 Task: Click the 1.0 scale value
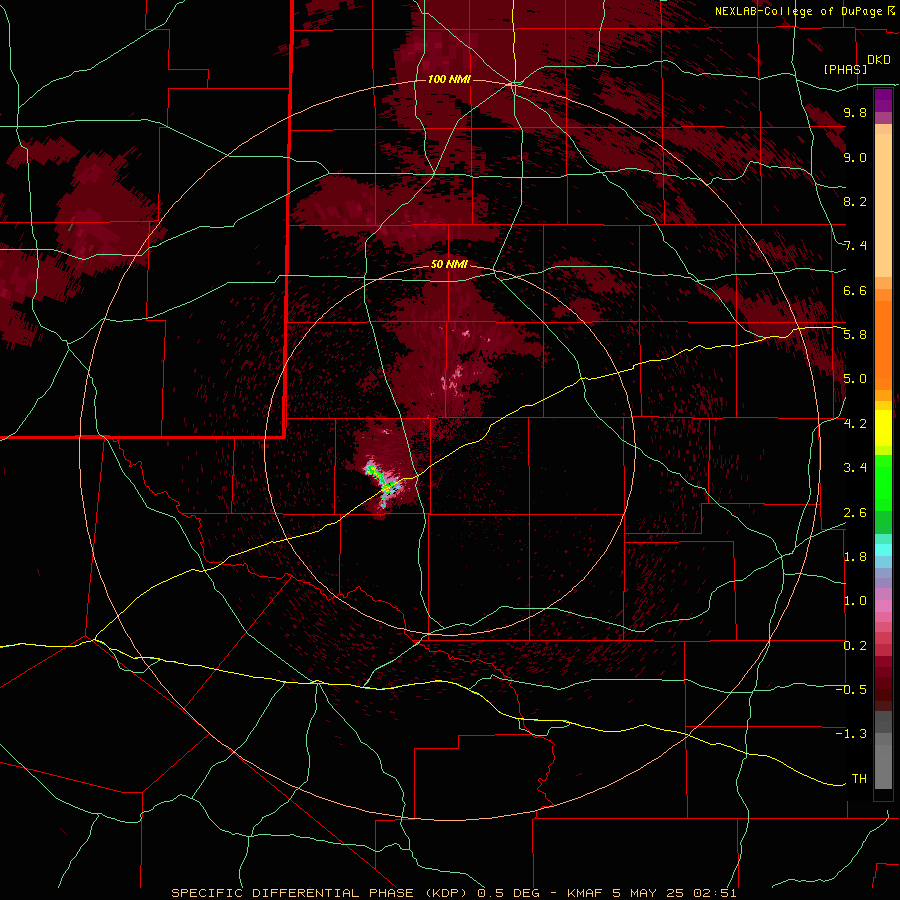click(855, 601)
